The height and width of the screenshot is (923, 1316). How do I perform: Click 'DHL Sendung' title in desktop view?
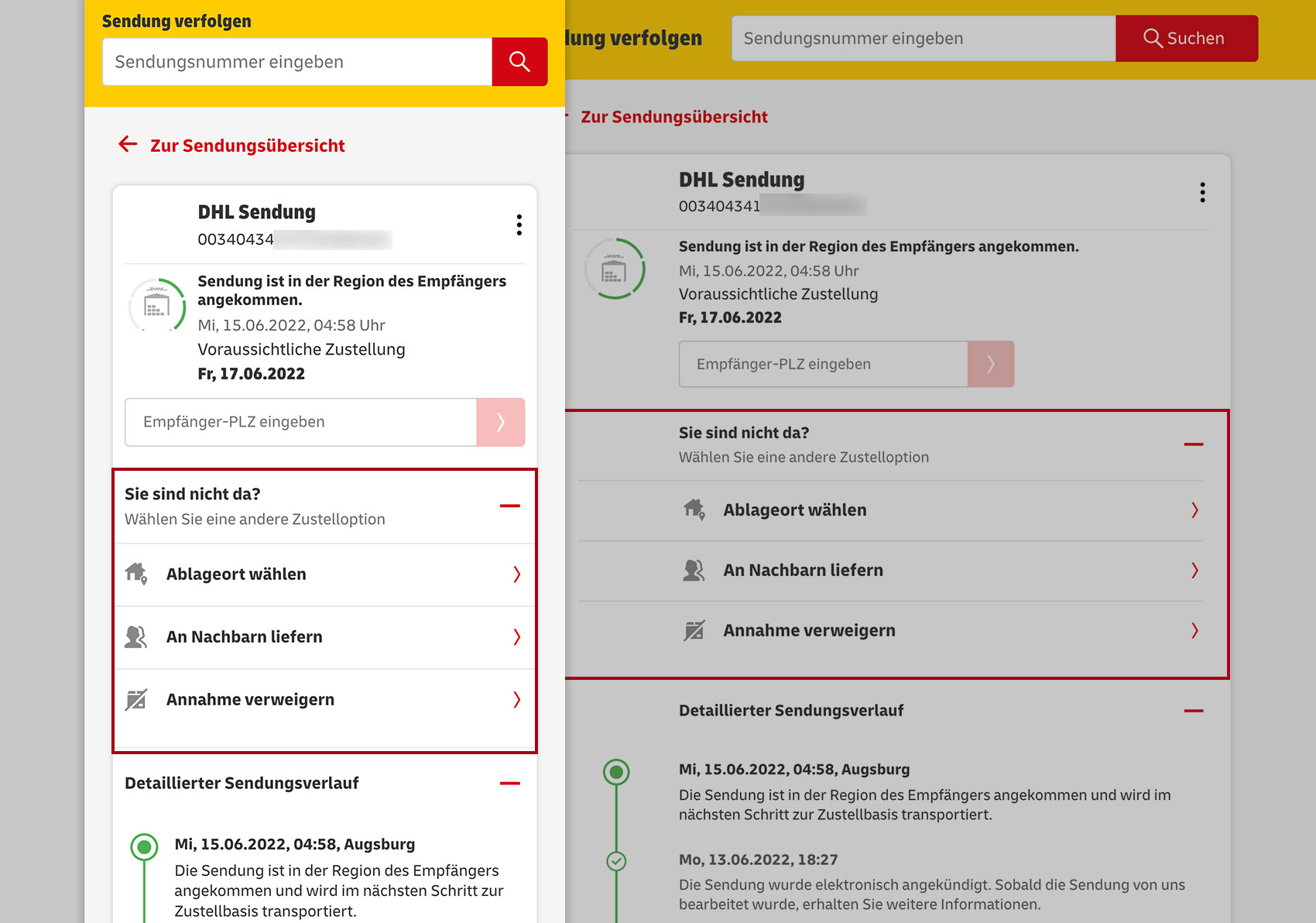742,180
